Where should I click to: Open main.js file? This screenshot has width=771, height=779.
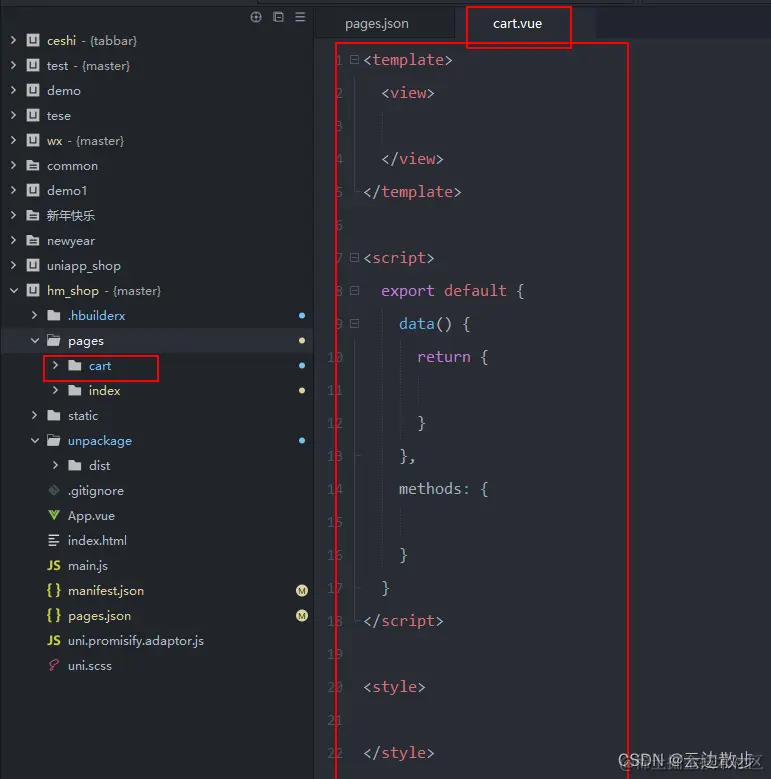tap(88, 566)
